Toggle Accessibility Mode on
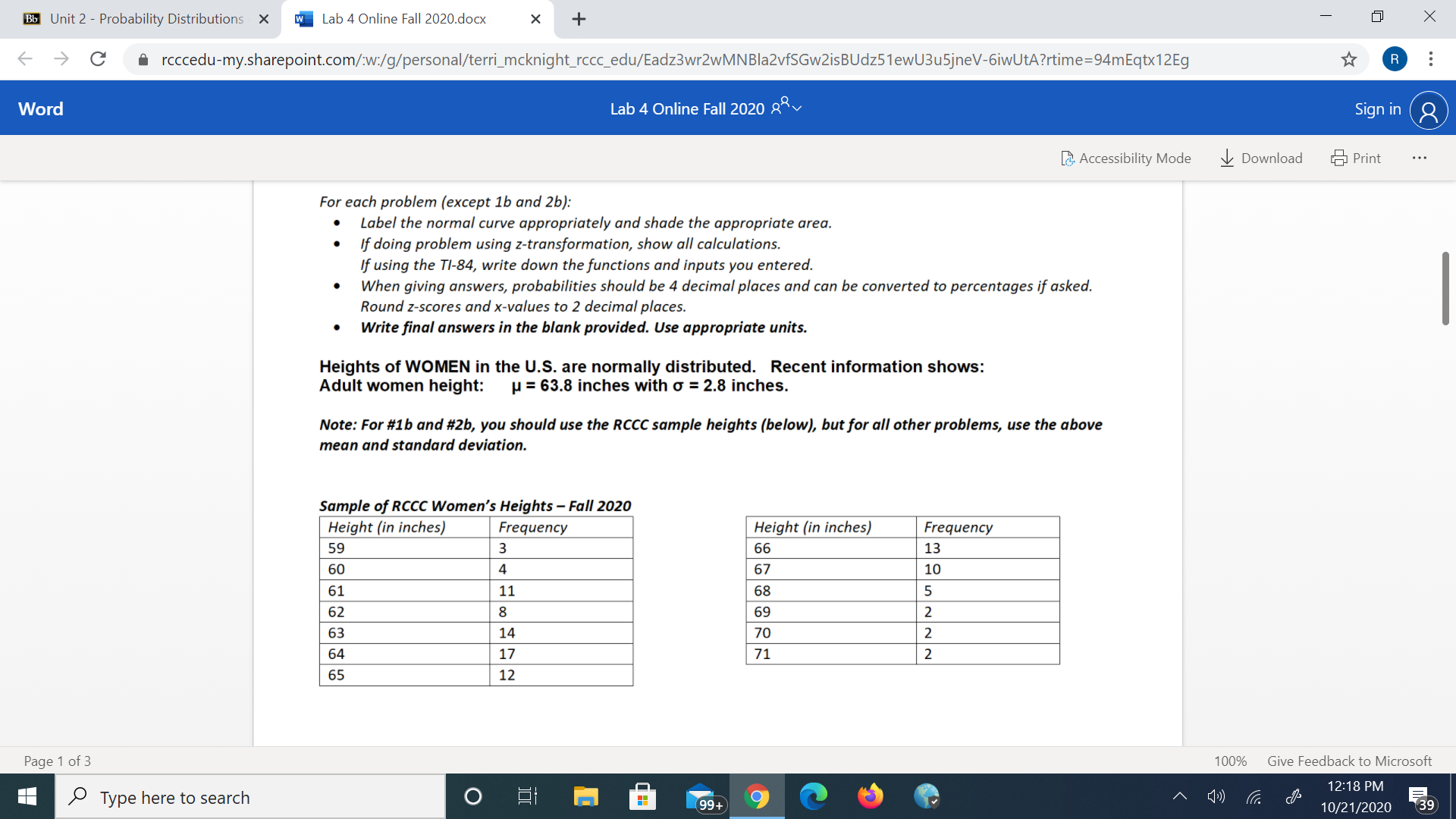 1125,158
